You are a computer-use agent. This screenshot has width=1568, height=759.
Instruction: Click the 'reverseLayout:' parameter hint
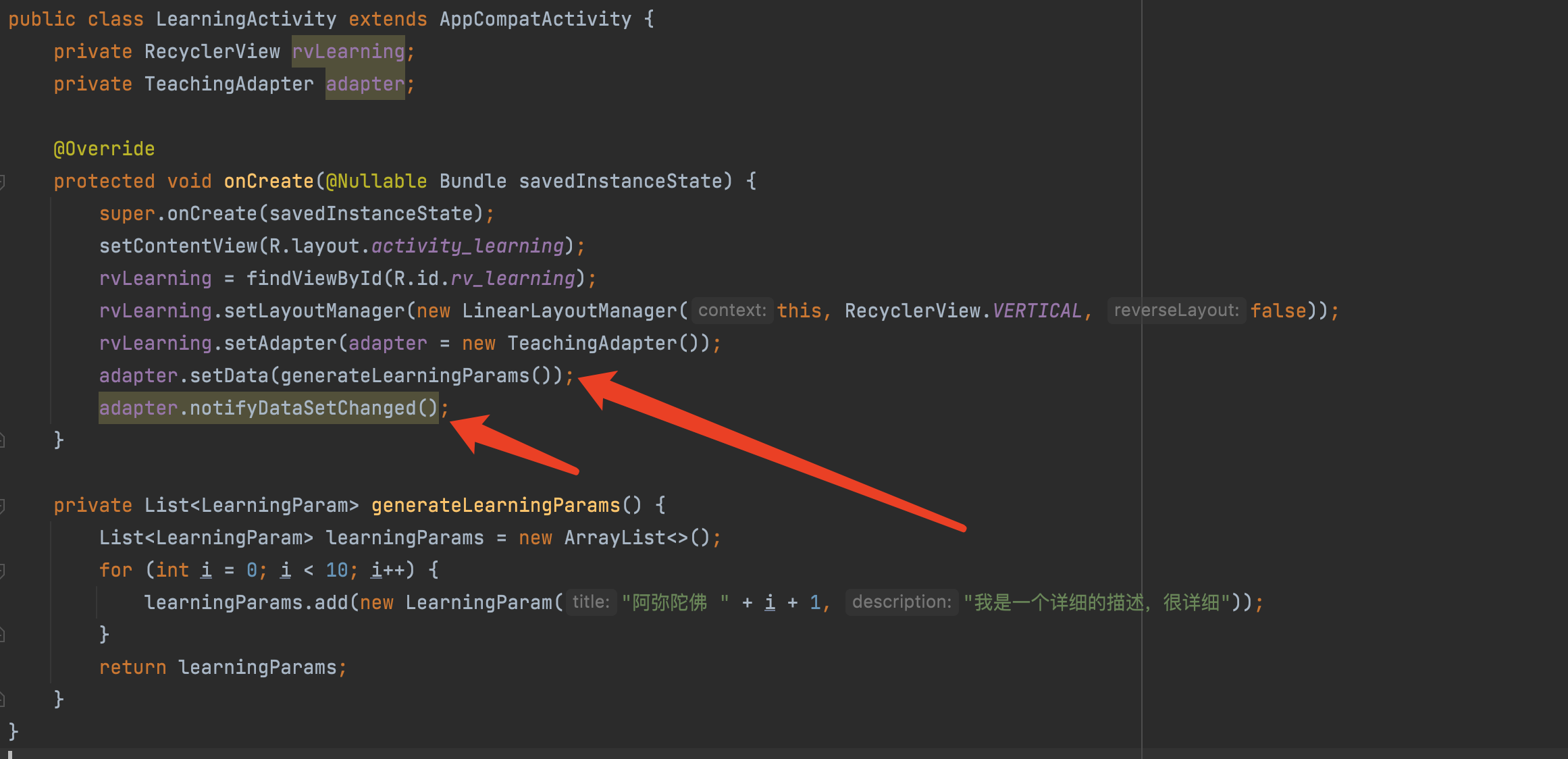pos(1176,311)
